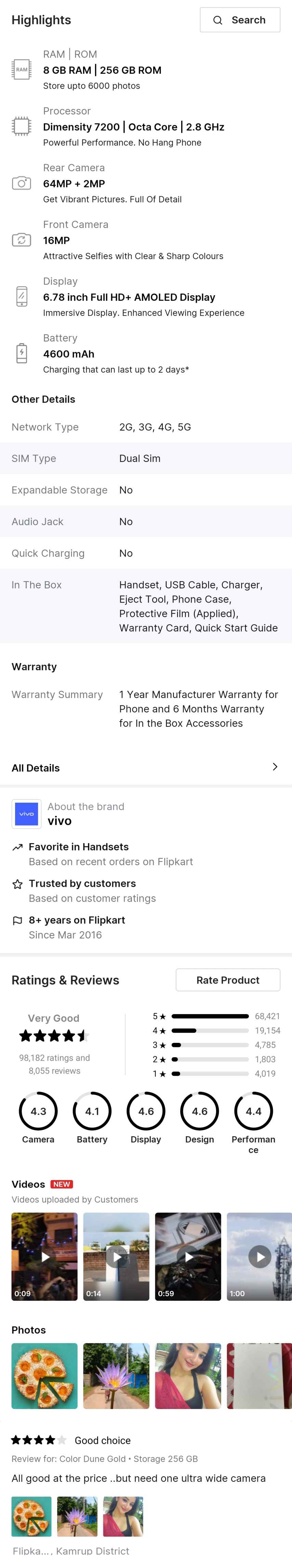Open the All Details link
Screen dimensions: 292x1568
click(36, 768)
